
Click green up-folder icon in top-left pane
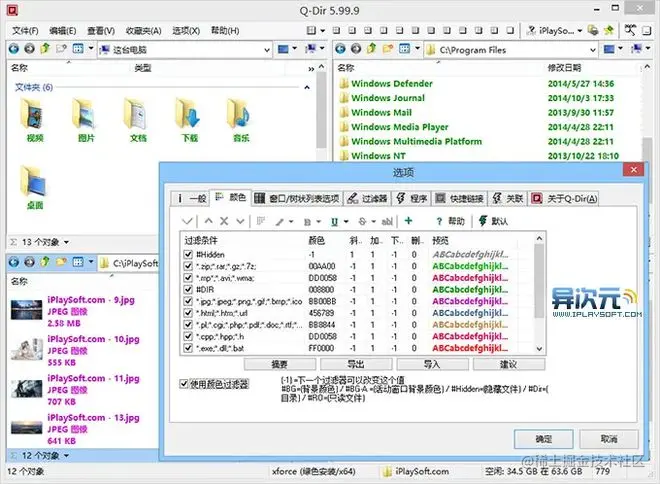point(45,49)
